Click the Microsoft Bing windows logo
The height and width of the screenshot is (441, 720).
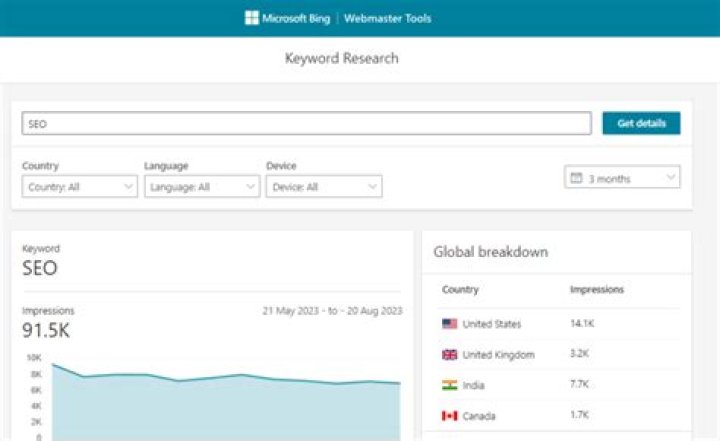(x=252, y=18)
